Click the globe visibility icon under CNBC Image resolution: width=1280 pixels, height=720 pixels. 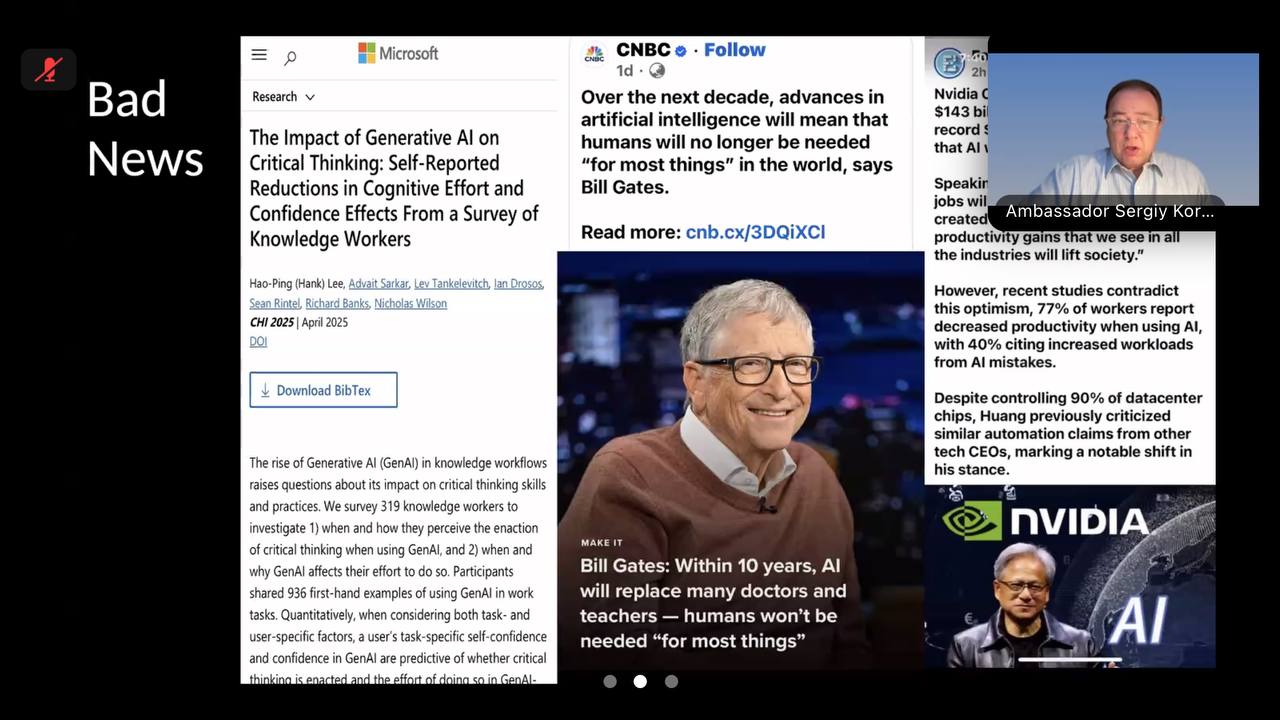pyautogui.click(x=657, y=70)
